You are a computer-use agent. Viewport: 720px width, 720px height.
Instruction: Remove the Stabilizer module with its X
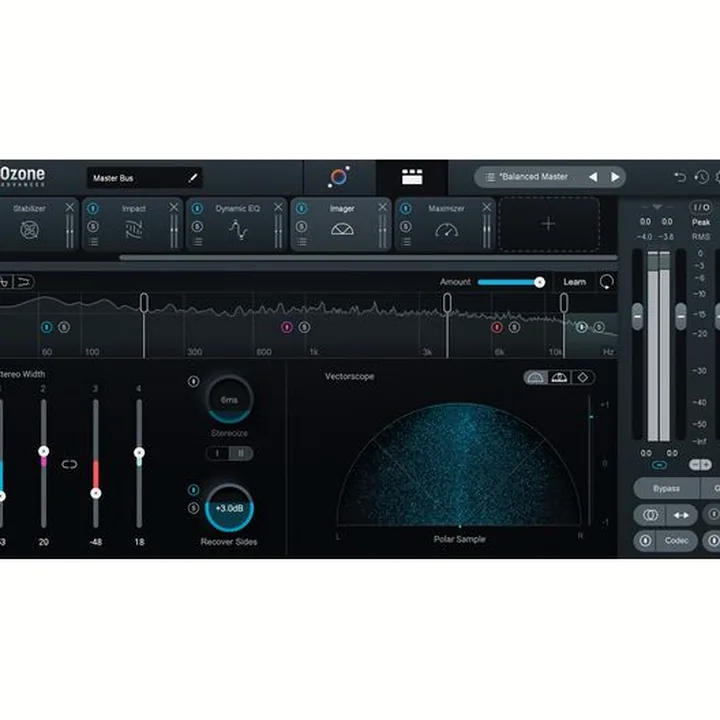tap(69, 208)
